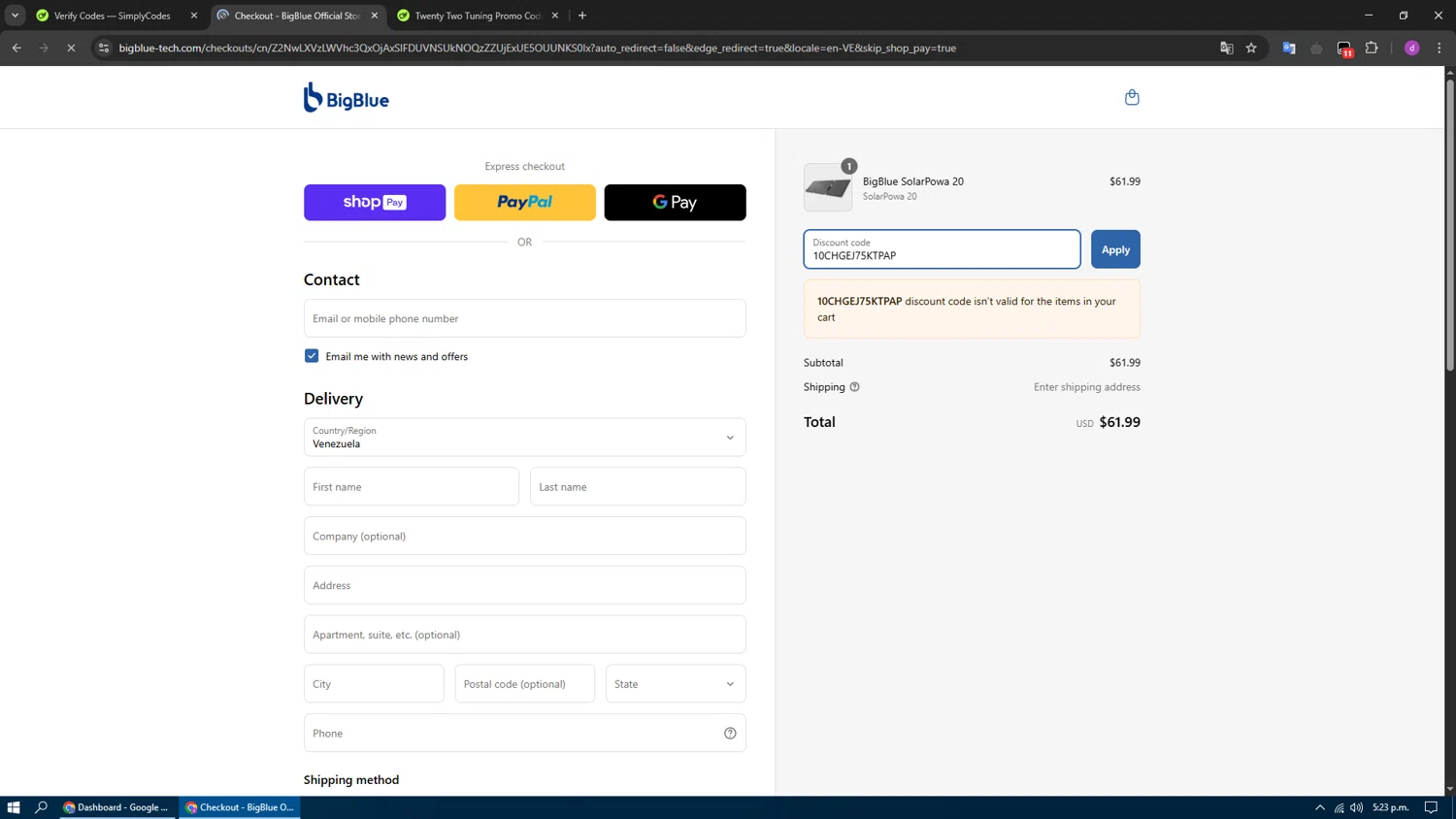The width and height of the screenshot is (1456, 819).
Task: Click the Last name field
Action: [x=638, y=487]
